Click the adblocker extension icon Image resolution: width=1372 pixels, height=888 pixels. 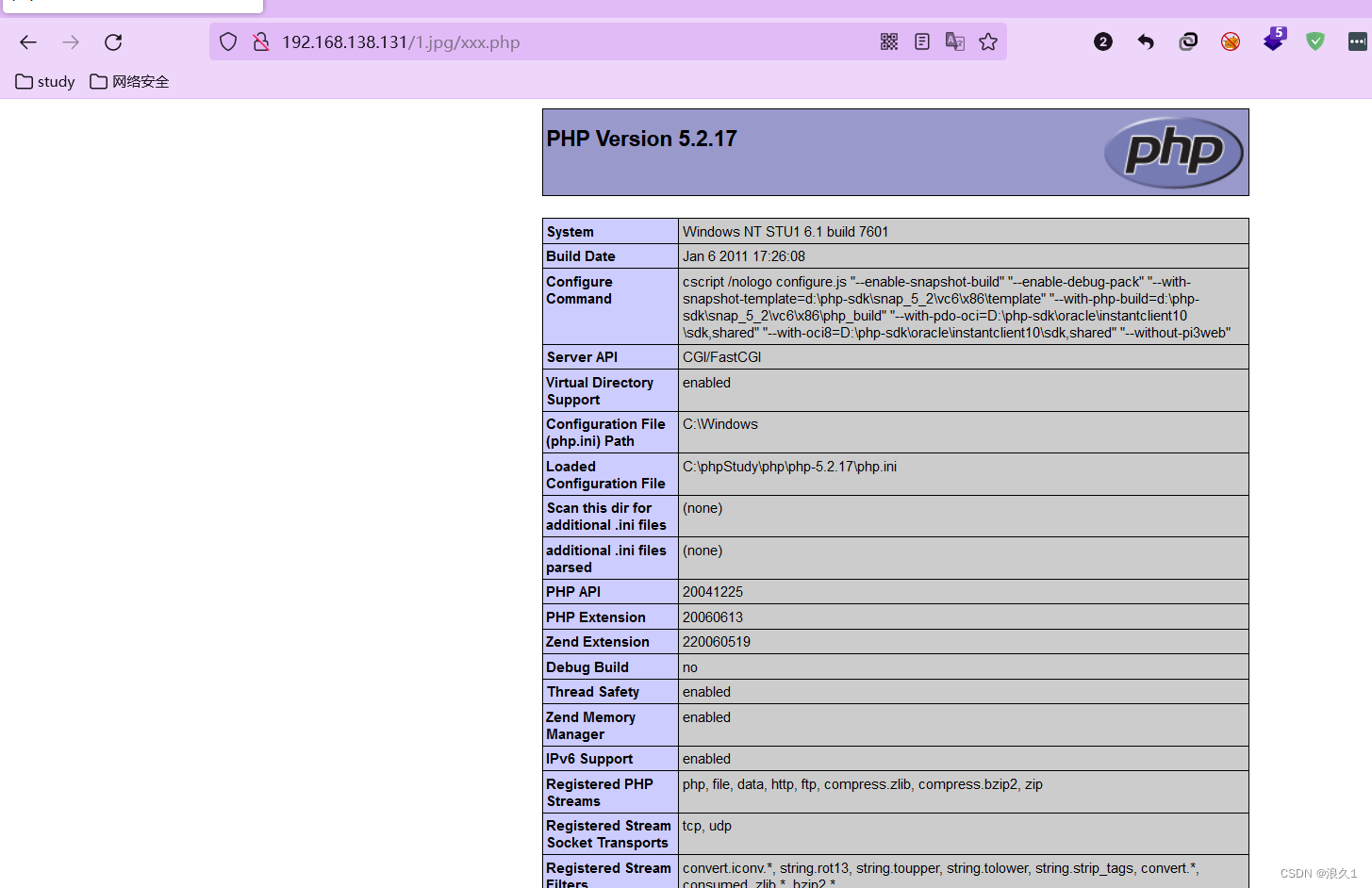coord(1230,41)
